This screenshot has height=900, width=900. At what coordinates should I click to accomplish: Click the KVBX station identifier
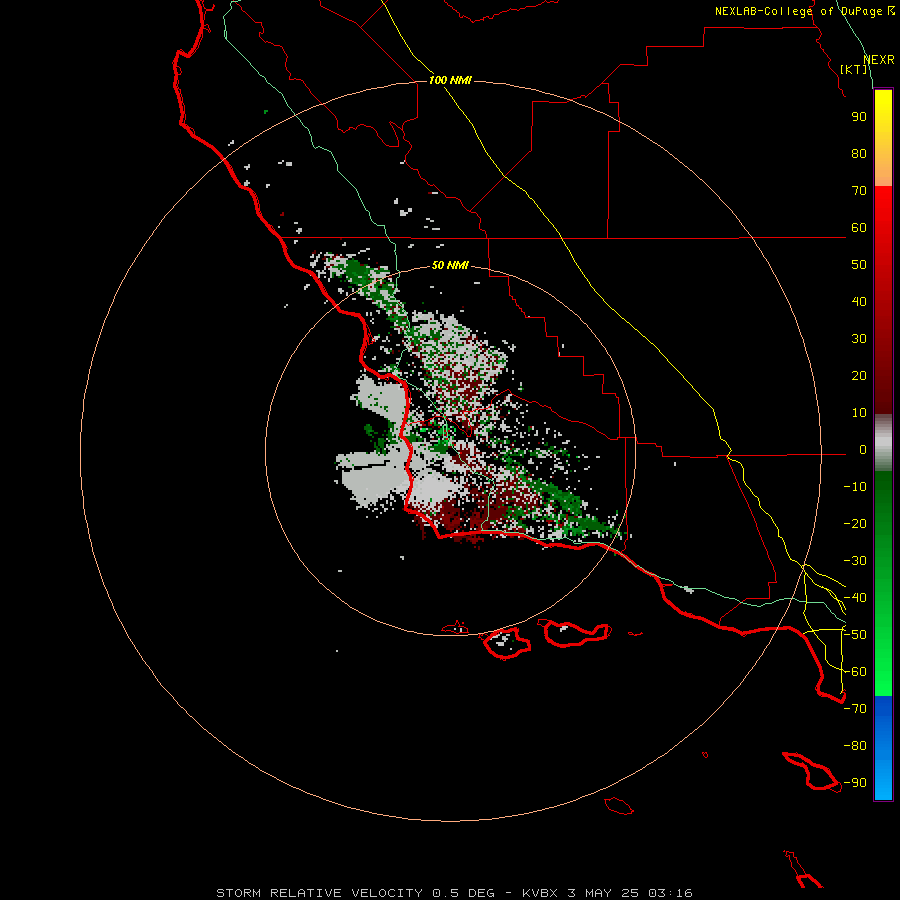(x=540, y=893)
